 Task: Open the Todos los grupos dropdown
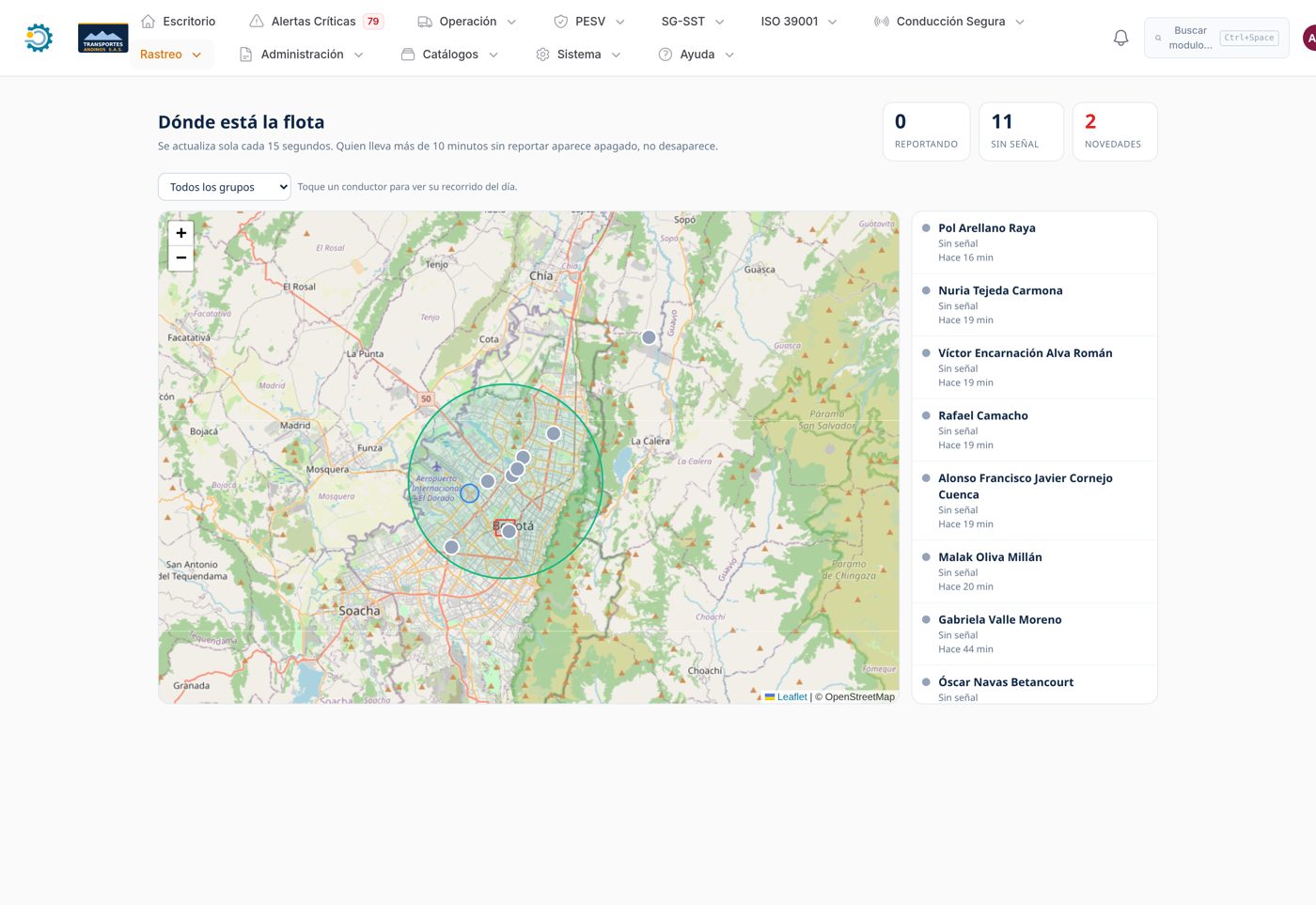pyautogui.click(x=225, y=187)
